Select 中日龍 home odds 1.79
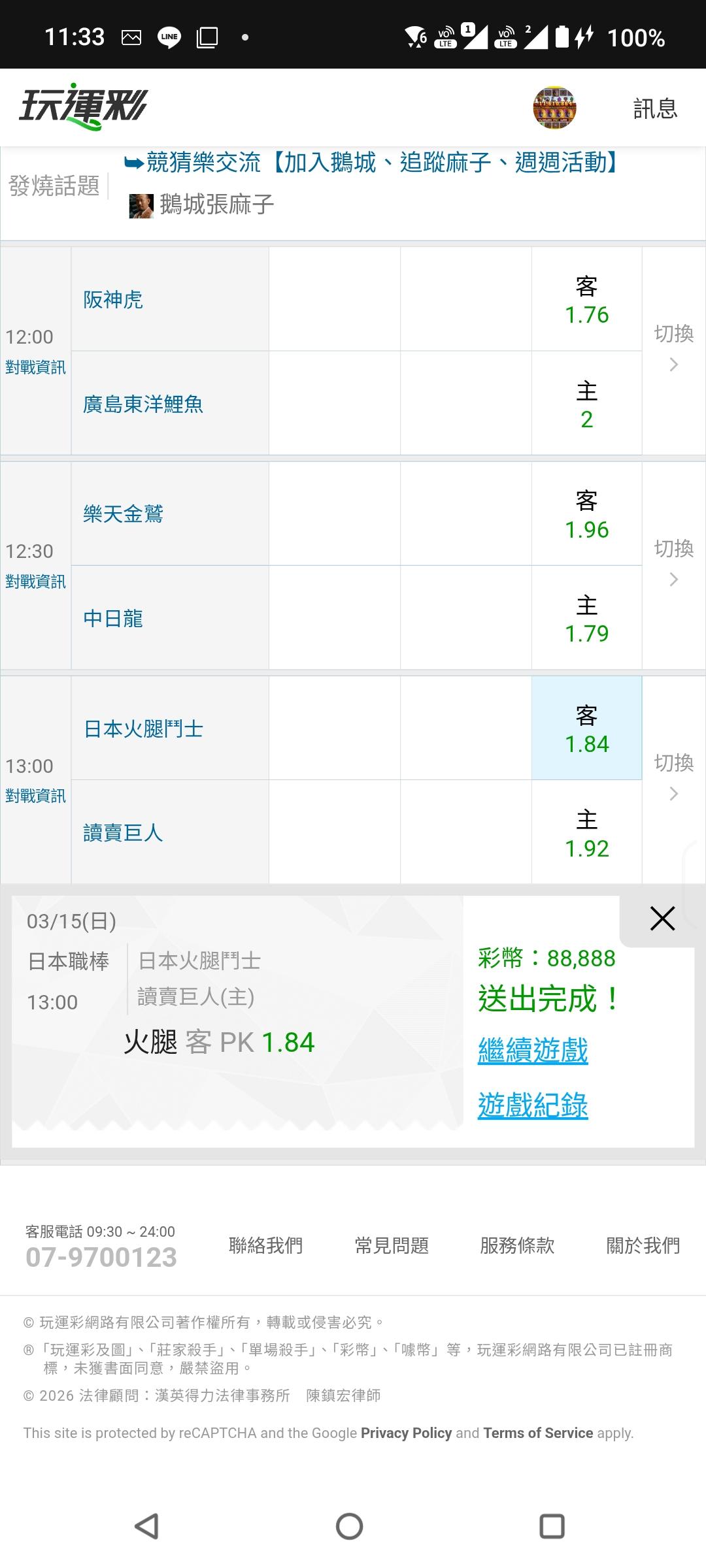Viewport: 706px width, 1568px height. 586,619
